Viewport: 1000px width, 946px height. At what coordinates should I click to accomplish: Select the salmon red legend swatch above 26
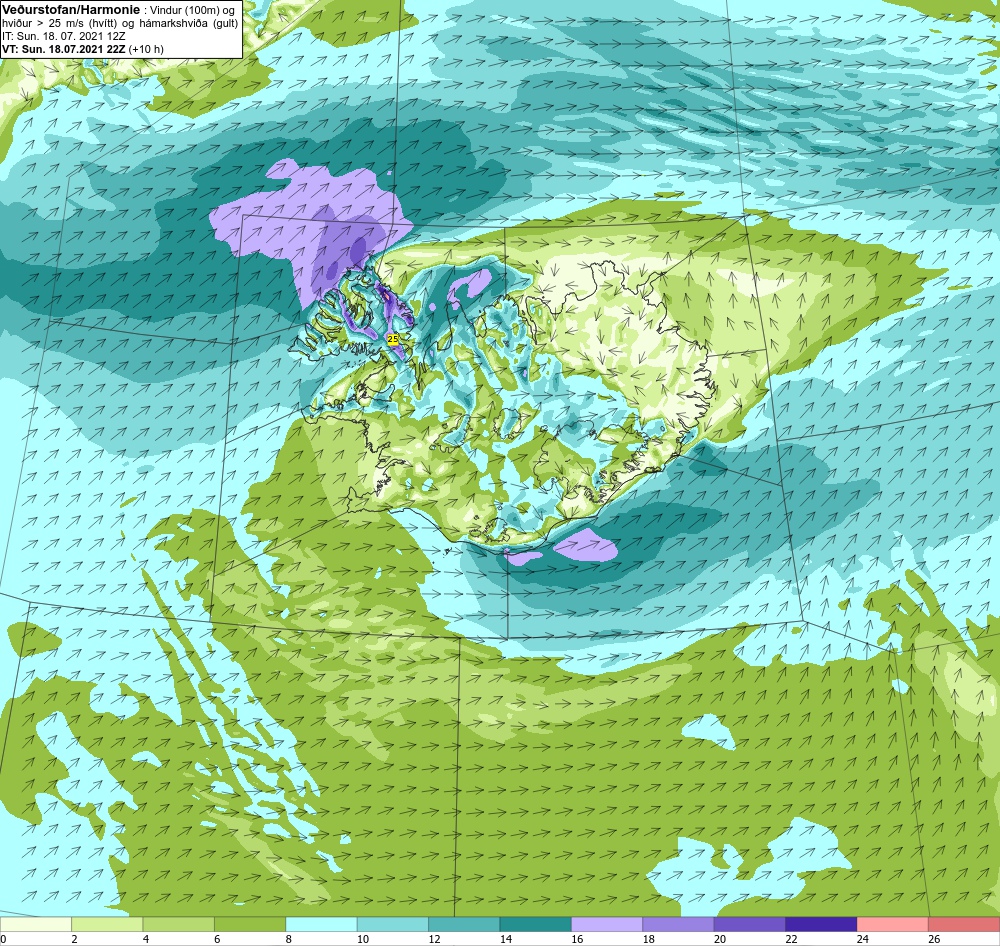point(964,924)
